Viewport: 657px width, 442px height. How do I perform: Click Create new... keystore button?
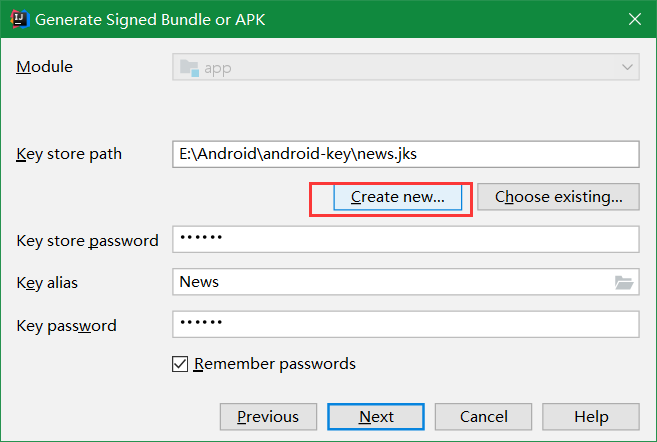click(x=398, y=197)
